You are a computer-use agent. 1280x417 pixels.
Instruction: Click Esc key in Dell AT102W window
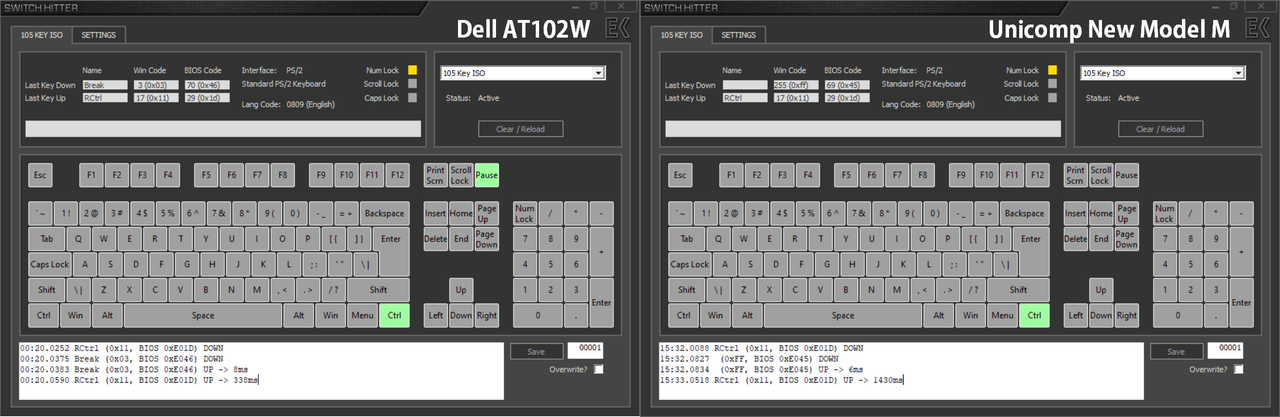41,175
